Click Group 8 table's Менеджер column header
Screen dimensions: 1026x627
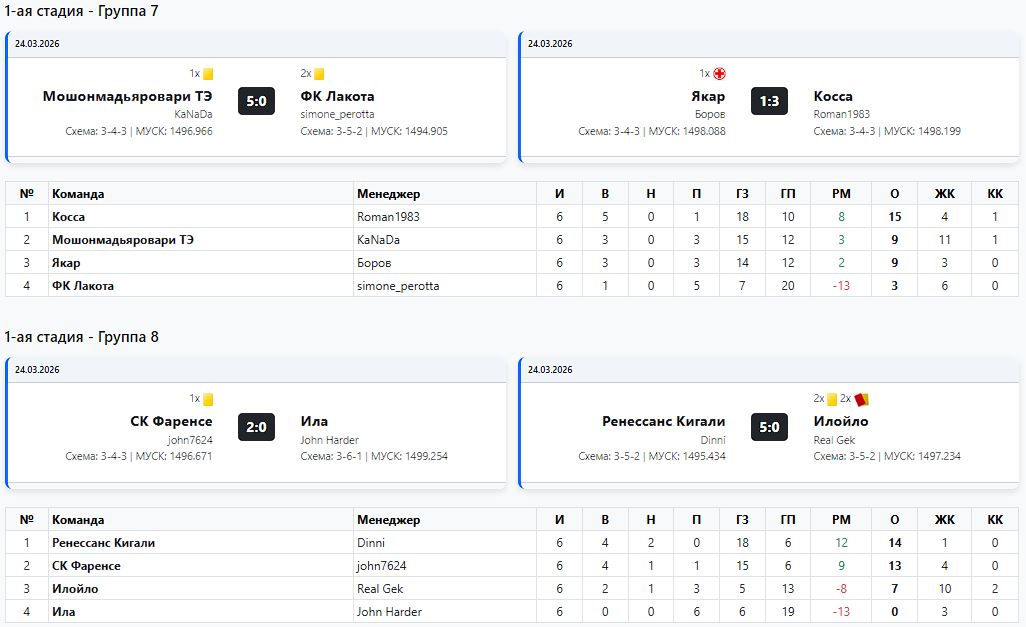pyautogui.click(x=388, y=520)
